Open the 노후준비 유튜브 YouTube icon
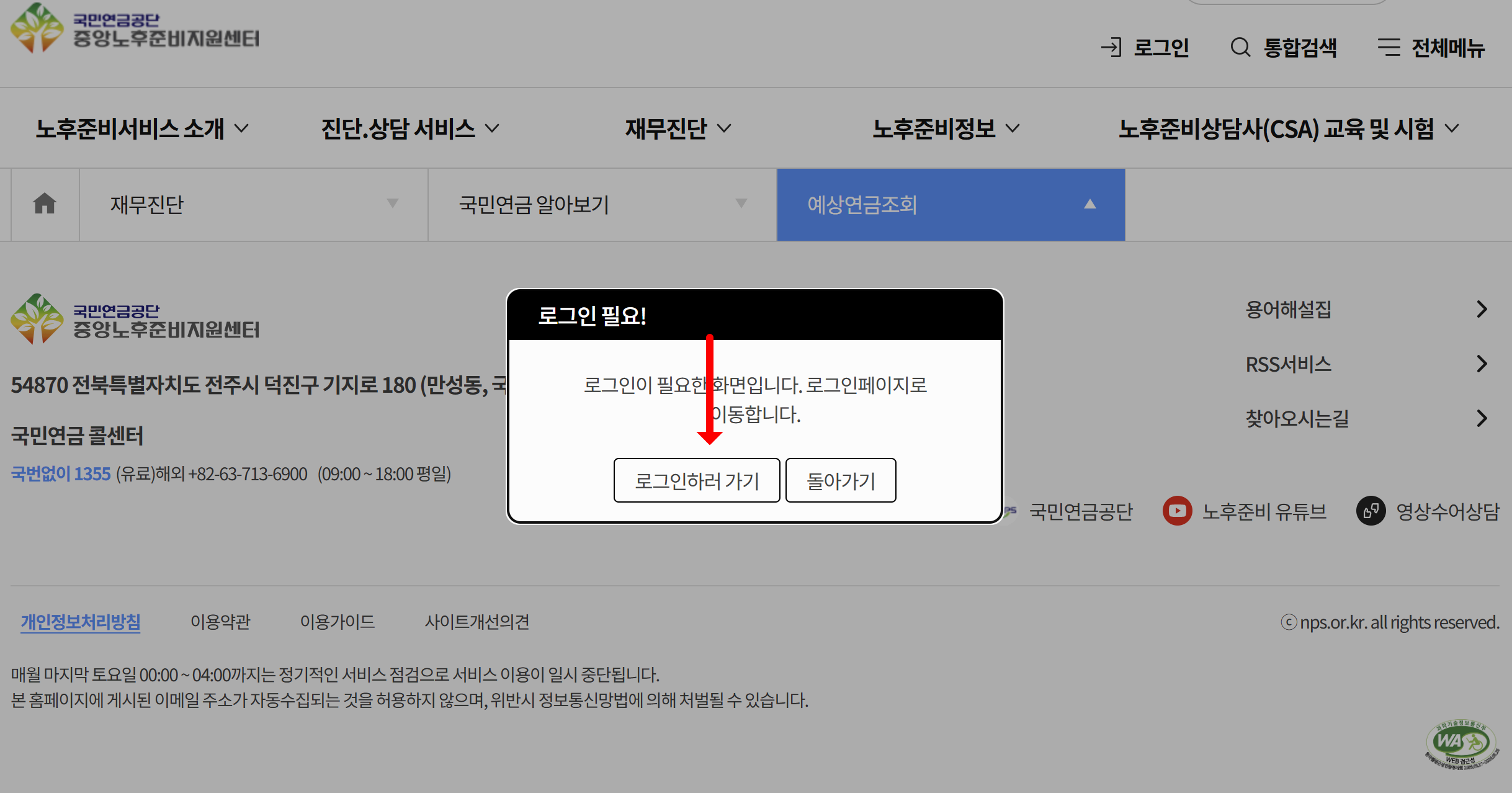 1176,511
